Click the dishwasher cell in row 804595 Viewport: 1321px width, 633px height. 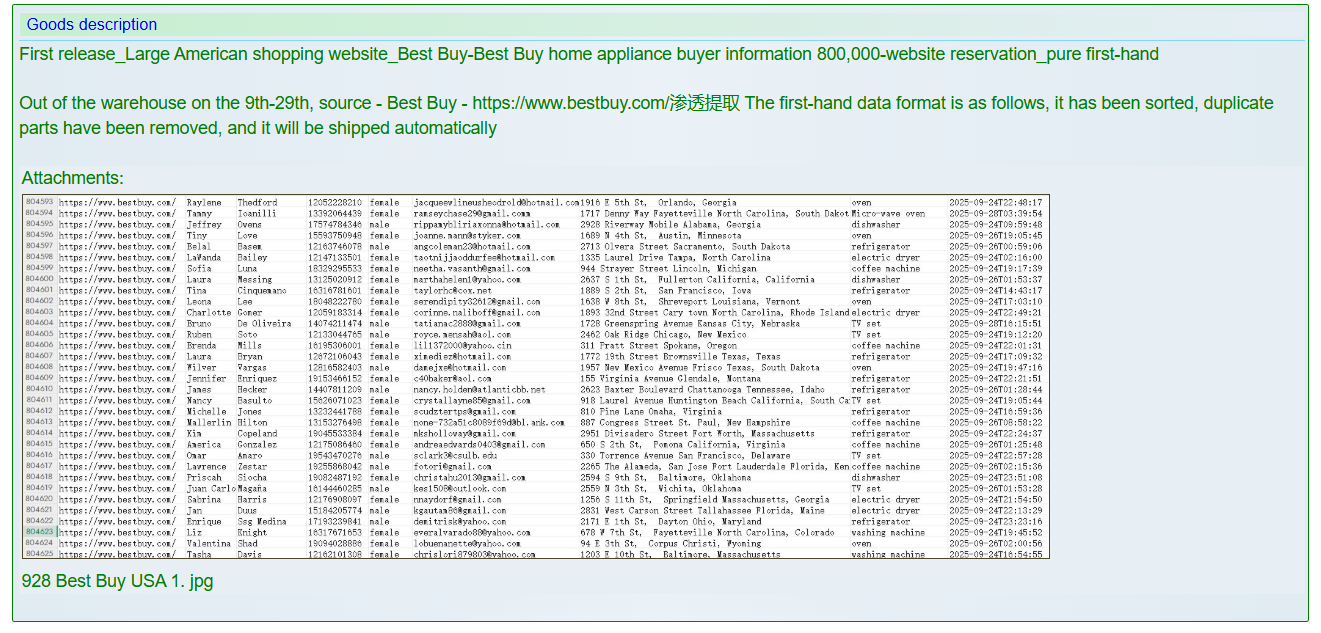tap(875, 224)
